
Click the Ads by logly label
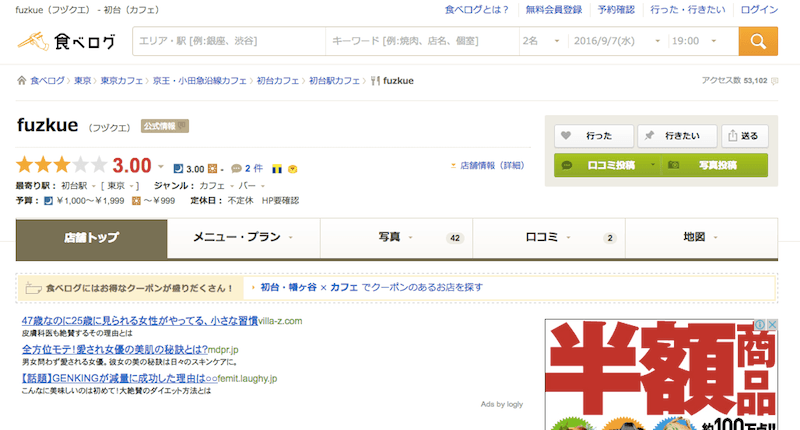502,404
